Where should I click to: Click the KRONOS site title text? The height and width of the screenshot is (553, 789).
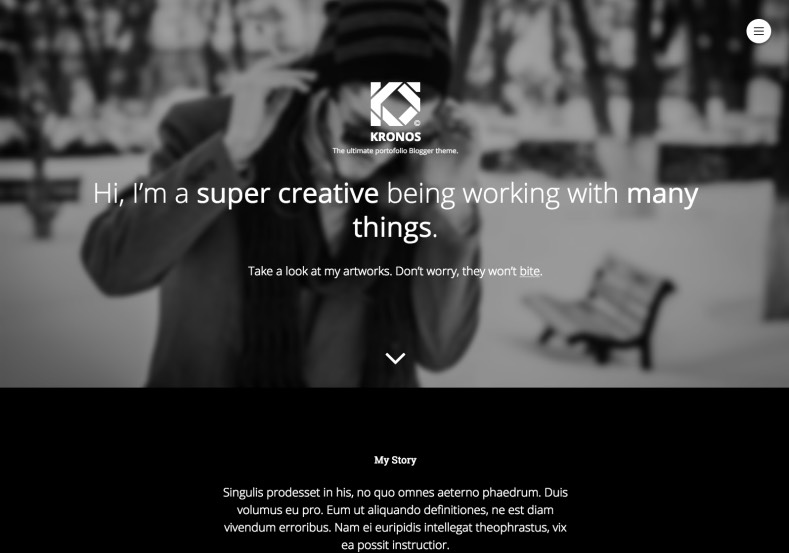click(x=396, y=137)
